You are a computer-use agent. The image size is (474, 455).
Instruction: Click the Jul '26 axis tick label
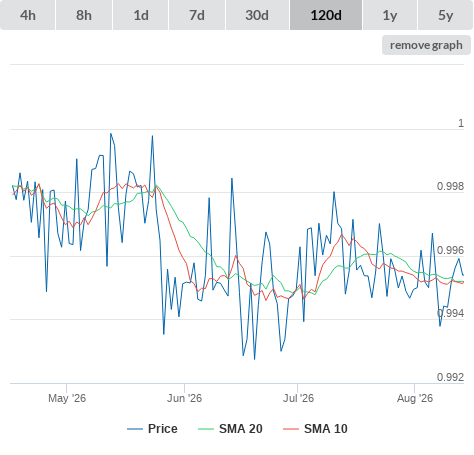298,398
